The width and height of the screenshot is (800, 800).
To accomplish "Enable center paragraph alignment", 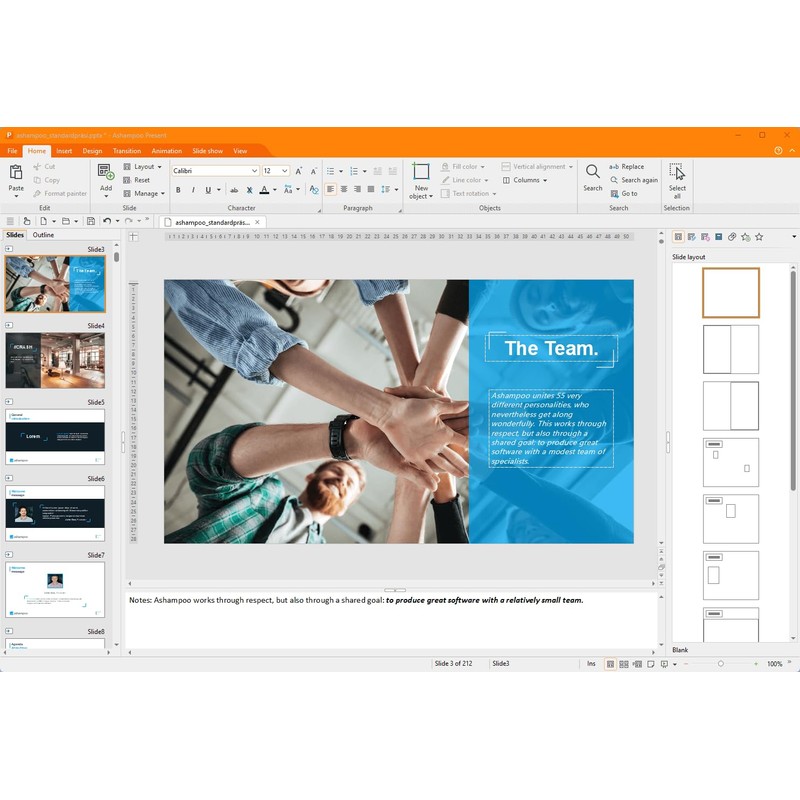I will point(344,189).
